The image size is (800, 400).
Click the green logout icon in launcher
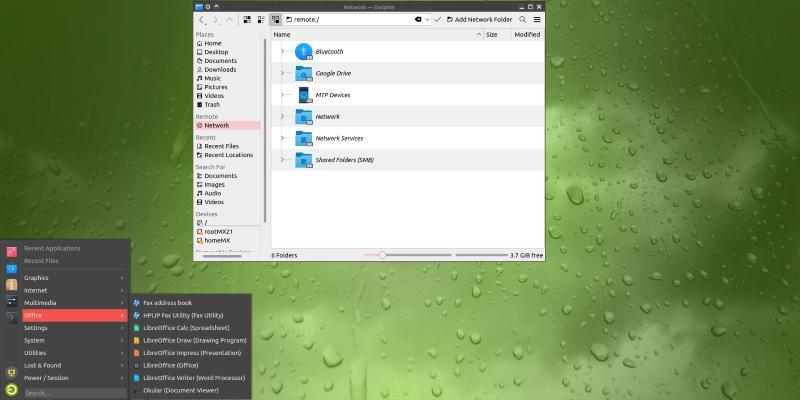click(x=12, y=390)
